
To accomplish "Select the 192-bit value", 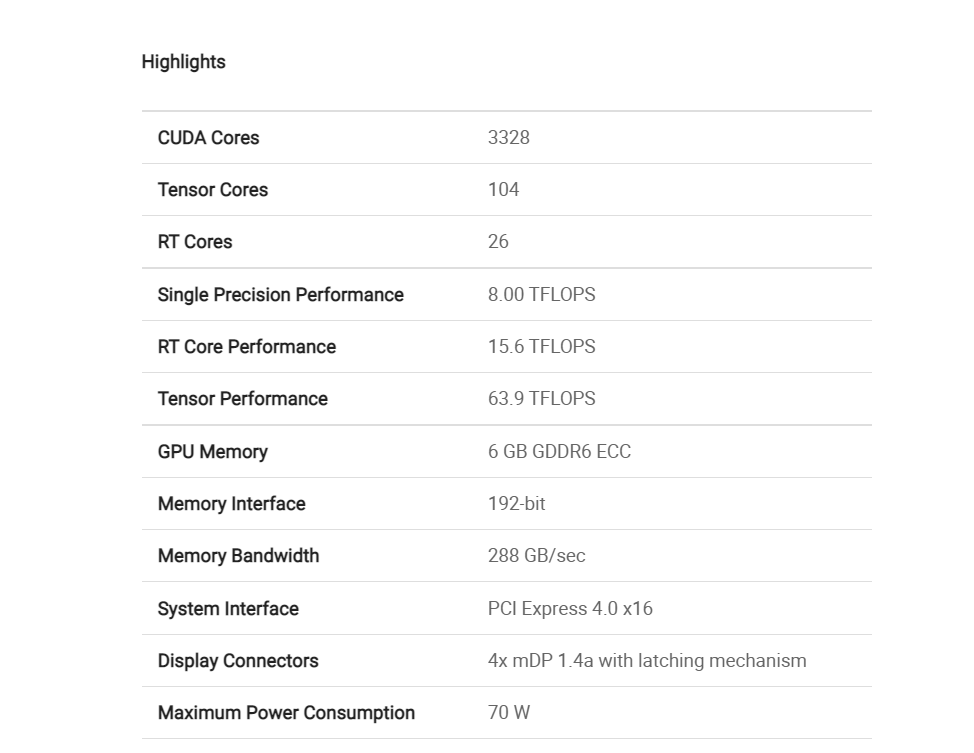I will (x=516, y=504).
